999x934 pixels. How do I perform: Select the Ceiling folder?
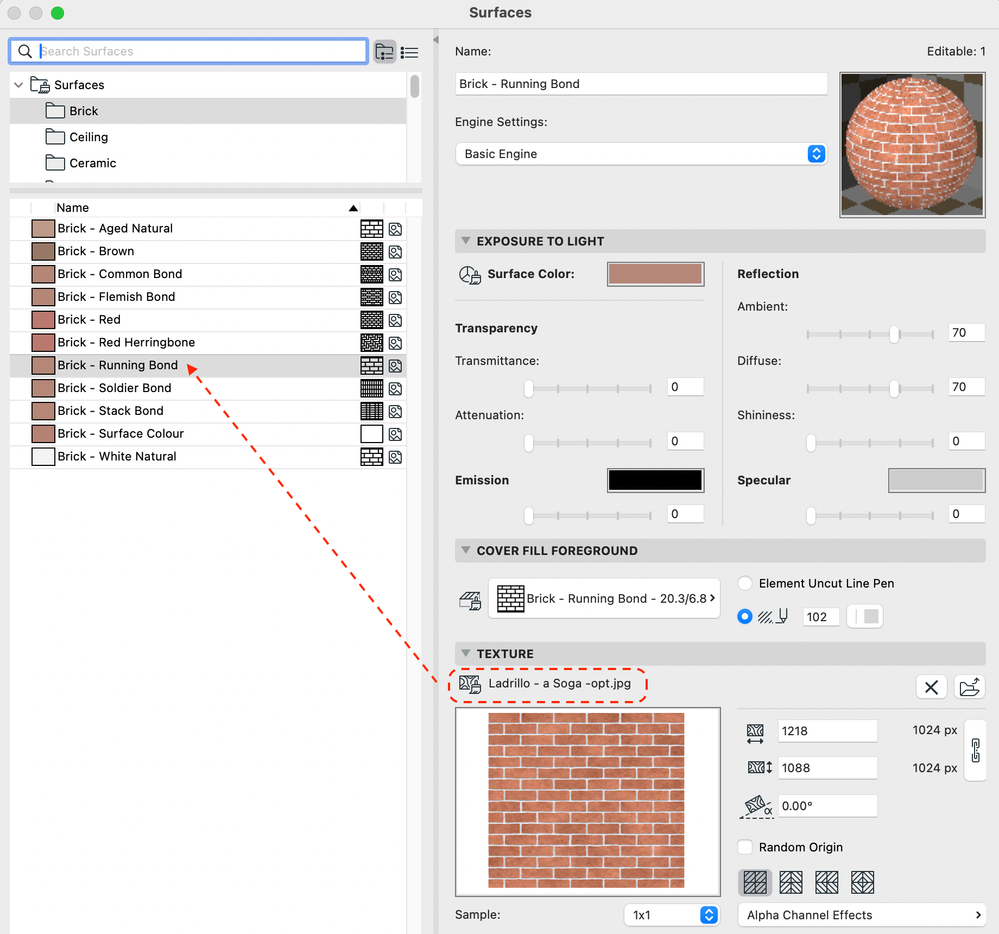[x=88, y=137]
